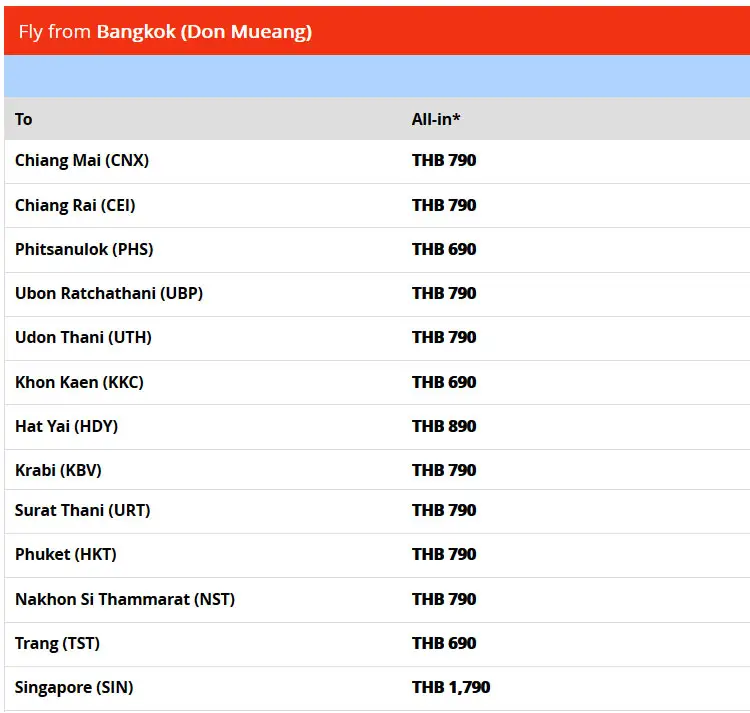Select Trang (TST) destination
The image size is (750, 713).
pos(57,643)
